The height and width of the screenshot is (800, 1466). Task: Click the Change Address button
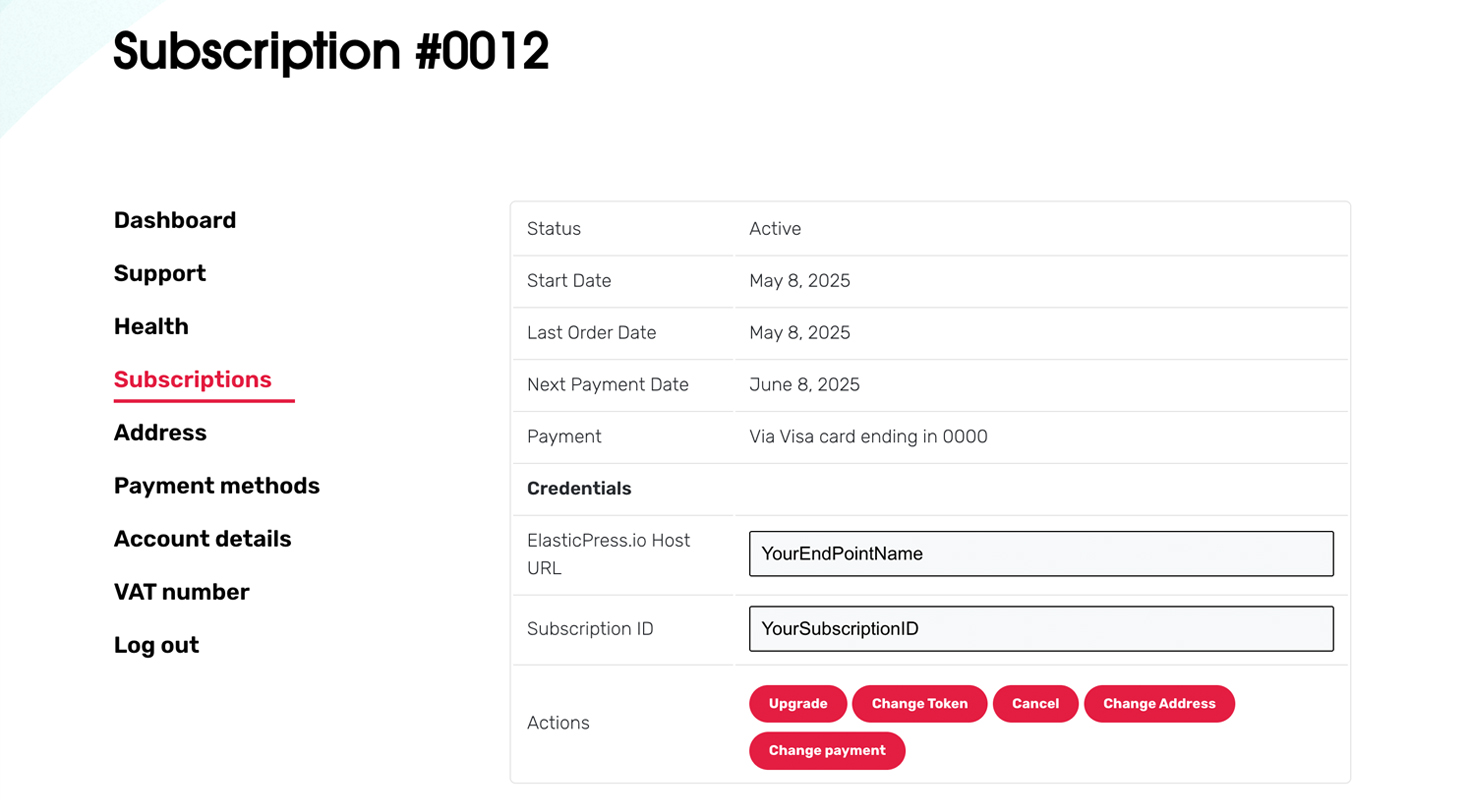click(x=1159, y=704)
